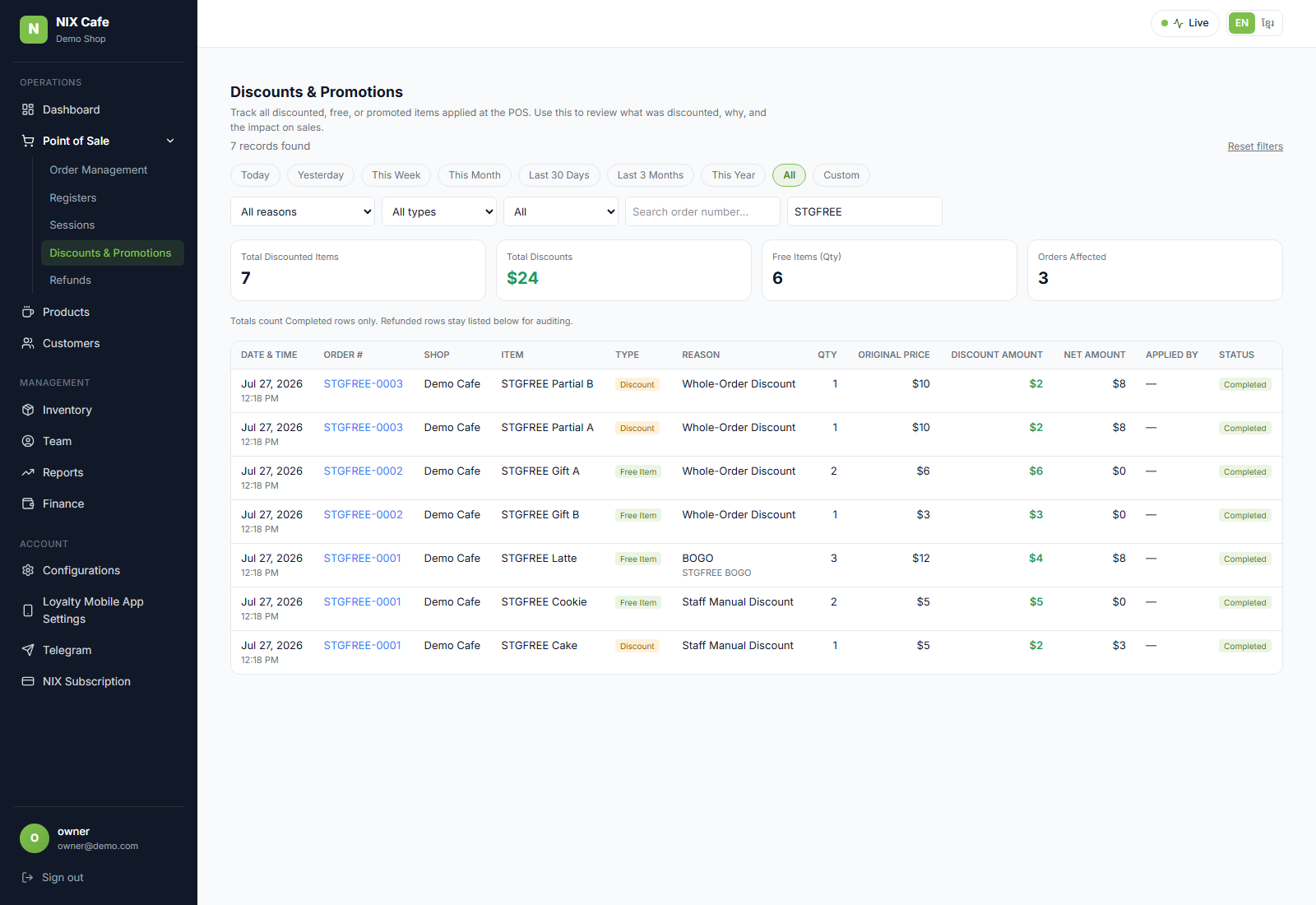Open order STGFREE-0003 for Partial A
The image size is (1316, 905).
click(364, 427)
